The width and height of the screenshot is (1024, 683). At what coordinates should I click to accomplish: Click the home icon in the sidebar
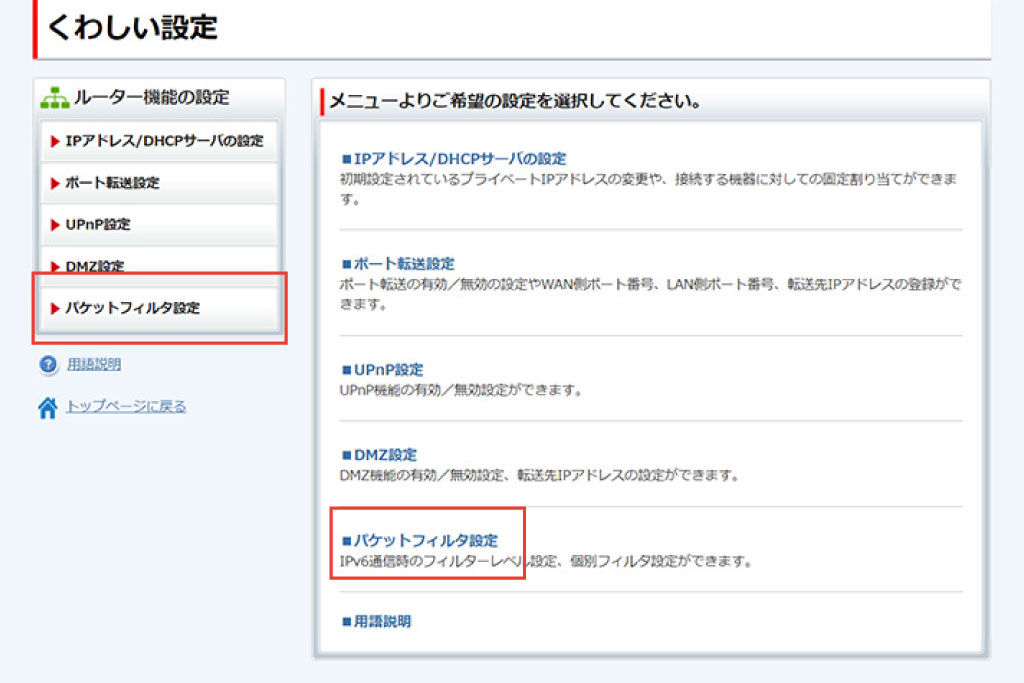(48, 407)
